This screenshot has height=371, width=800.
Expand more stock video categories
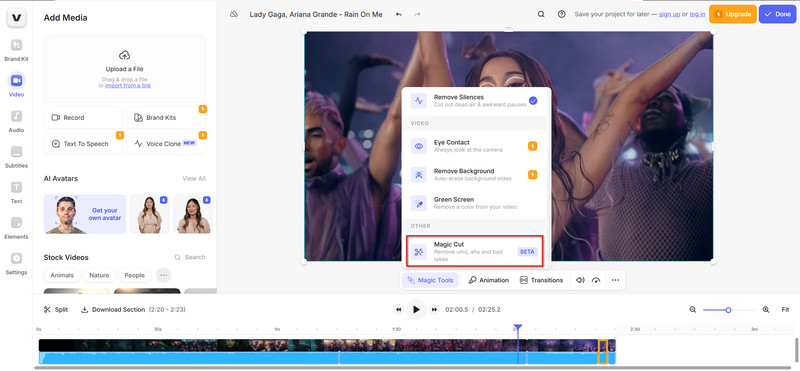(x=163, y=275)
